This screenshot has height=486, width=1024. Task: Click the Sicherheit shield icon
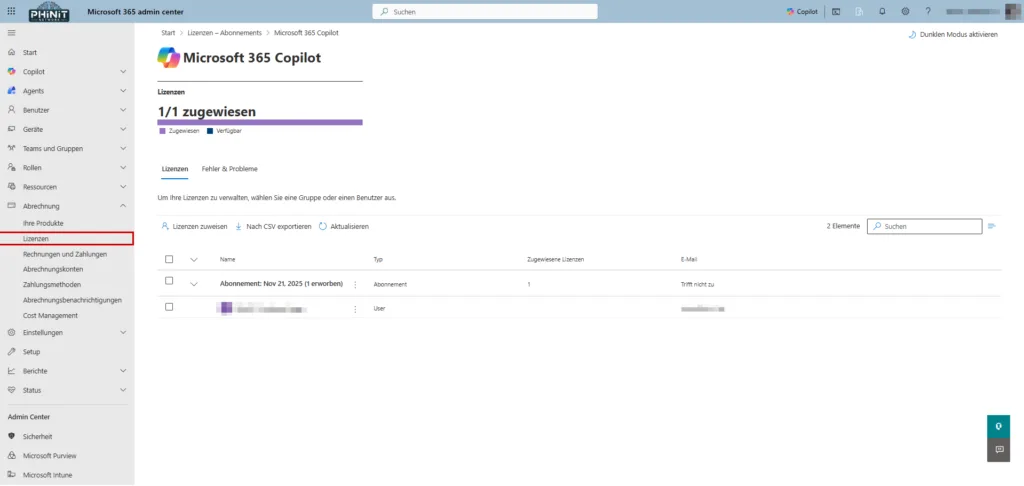tap(11, 436)
